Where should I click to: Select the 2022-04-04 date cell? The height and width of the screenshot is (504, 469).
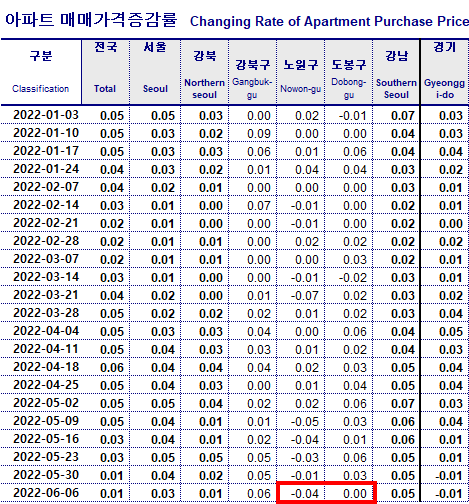46,331
